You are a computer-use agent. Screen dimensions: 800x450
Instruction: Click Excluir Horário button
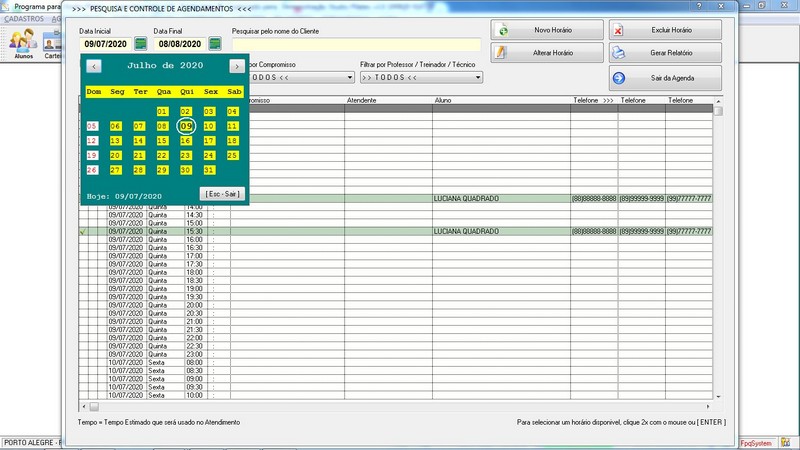665,30
